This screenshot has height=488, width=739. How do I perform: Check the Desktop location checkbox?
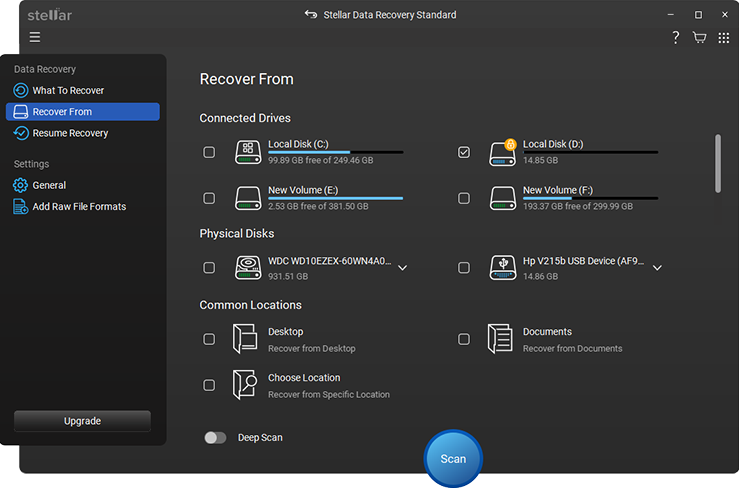click(x=209, y=339)
